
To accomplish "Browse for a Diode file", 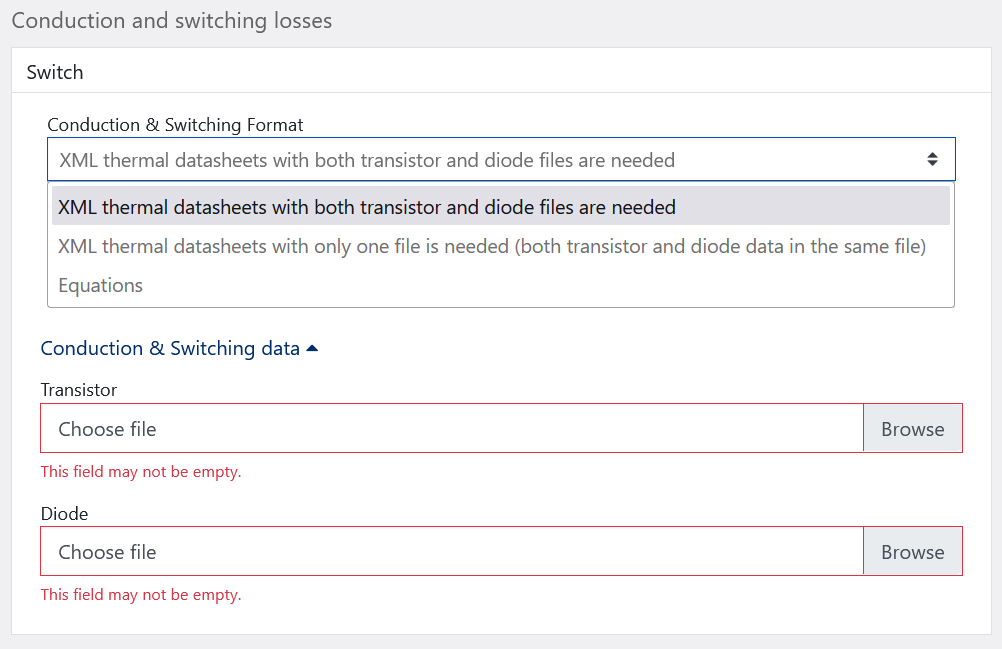I will [912, 552].
